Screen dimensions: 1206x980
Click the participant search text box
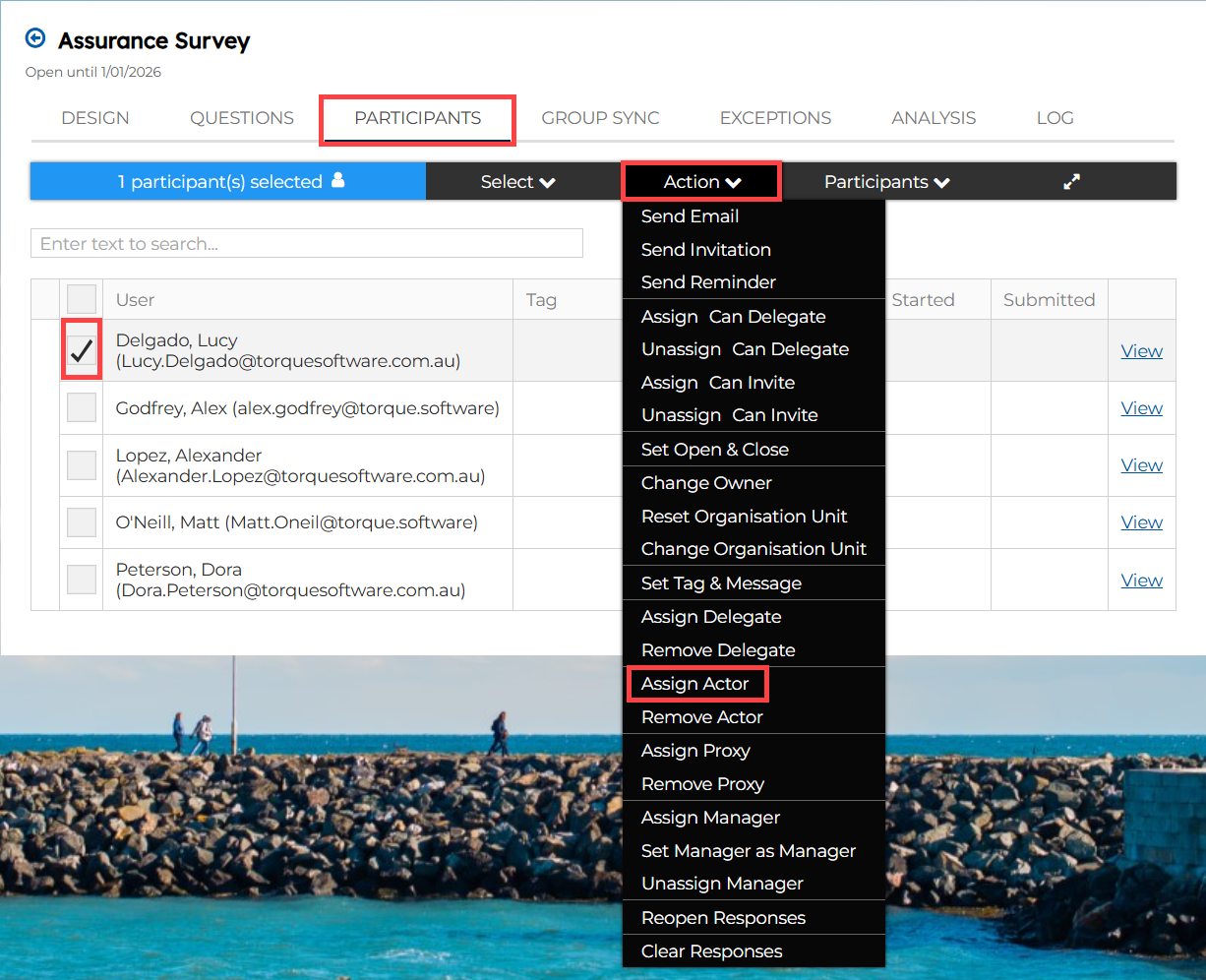point(306,244)
